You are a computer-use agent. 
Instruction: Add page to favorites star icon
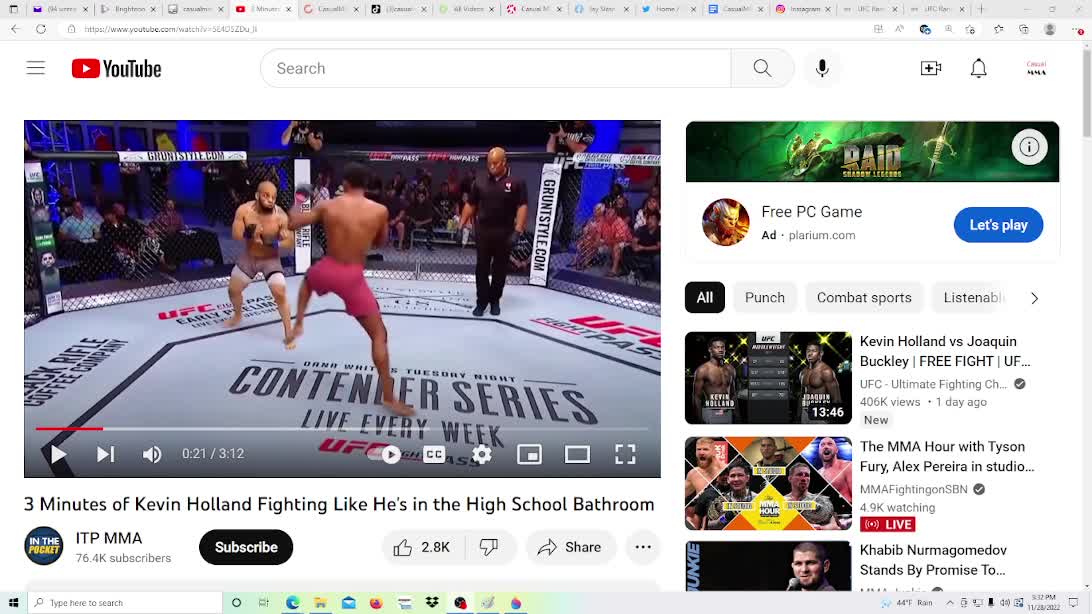(x=970, y=29)
